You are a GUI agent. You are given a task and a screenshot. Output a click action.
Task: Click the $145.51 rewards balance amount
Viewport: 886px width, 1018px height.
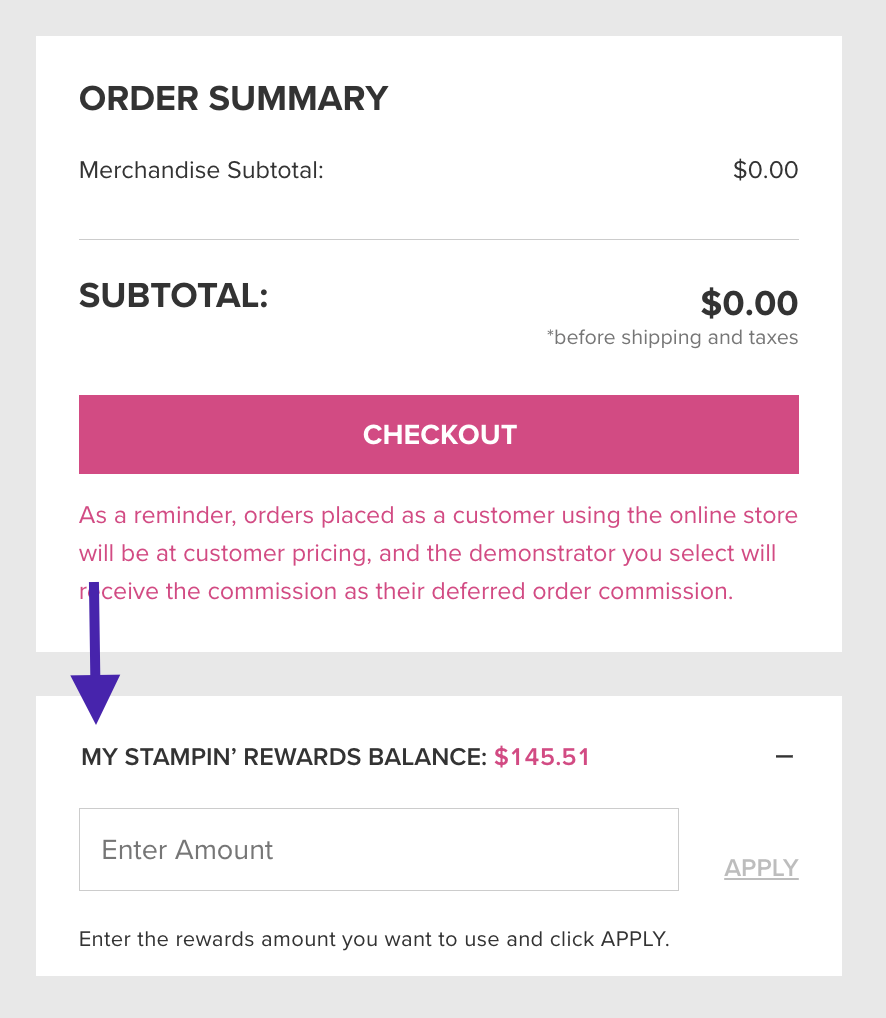[542, 757]
